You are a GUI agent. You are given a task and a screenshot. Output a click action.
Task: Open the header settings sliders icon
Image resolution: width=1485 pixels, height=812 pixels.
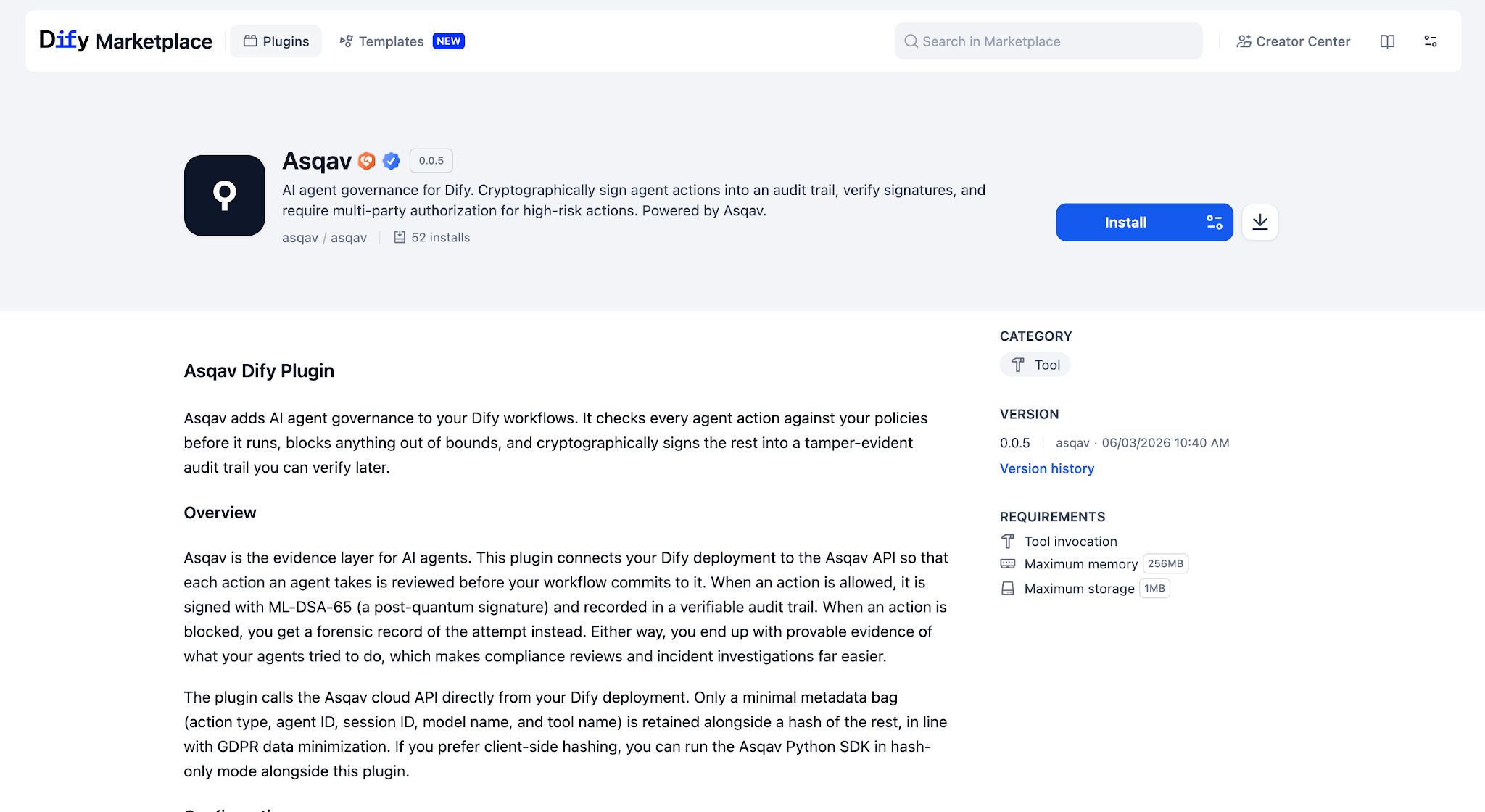coord(1431,41)
